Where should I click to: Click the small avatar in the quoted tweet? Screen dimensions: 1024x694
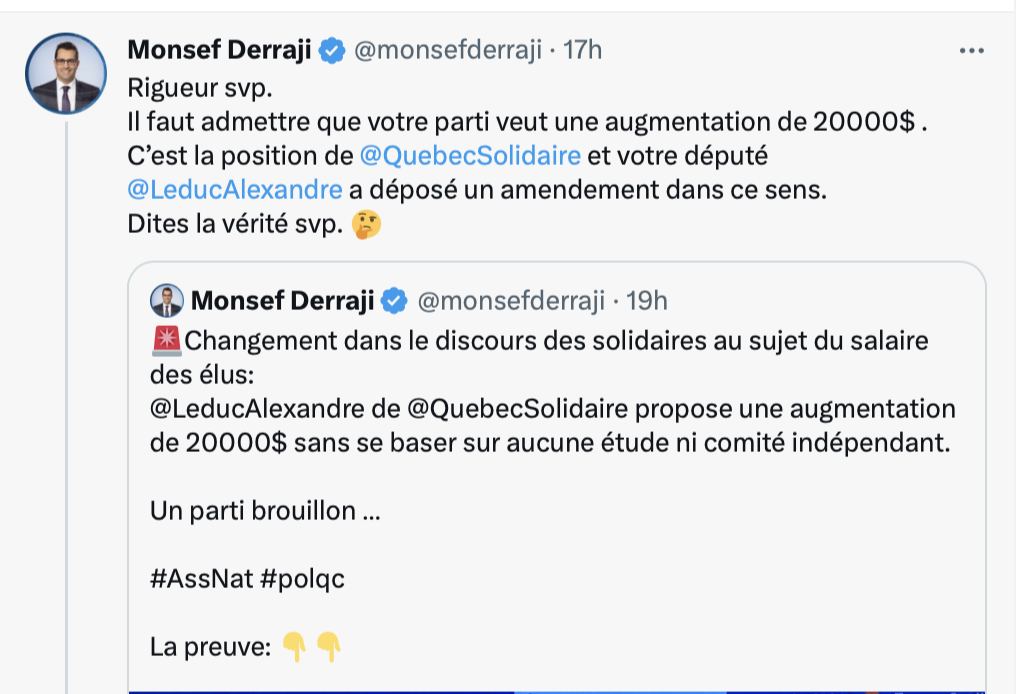coord(167,300)
